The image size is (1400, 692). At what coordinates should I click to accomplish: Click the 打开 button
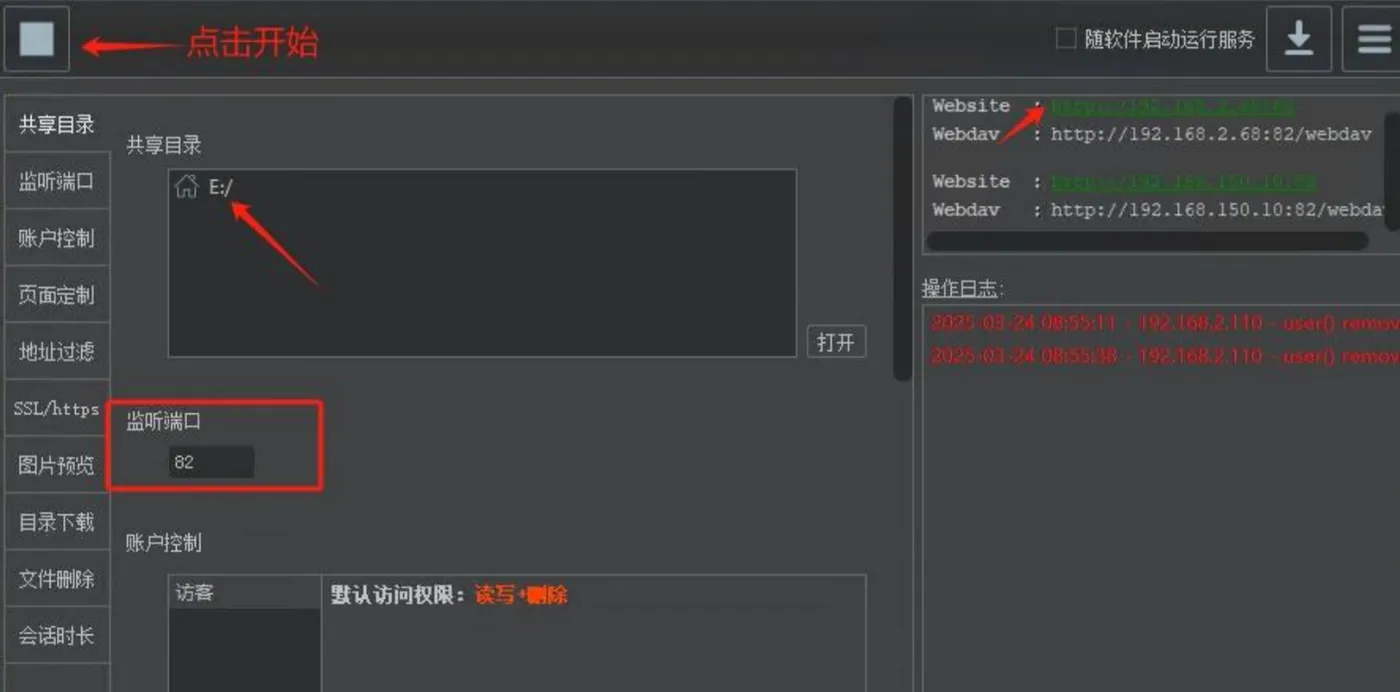coord(836,342)
